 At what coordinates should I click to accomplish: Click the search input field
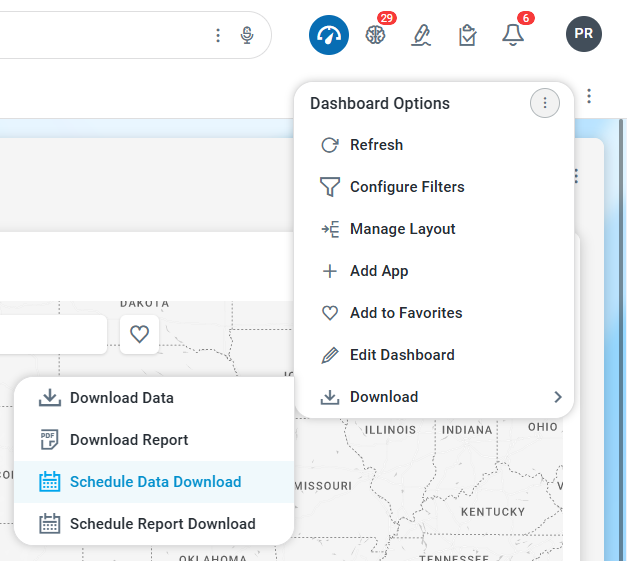pyautogui.click(x=100, y=35)
